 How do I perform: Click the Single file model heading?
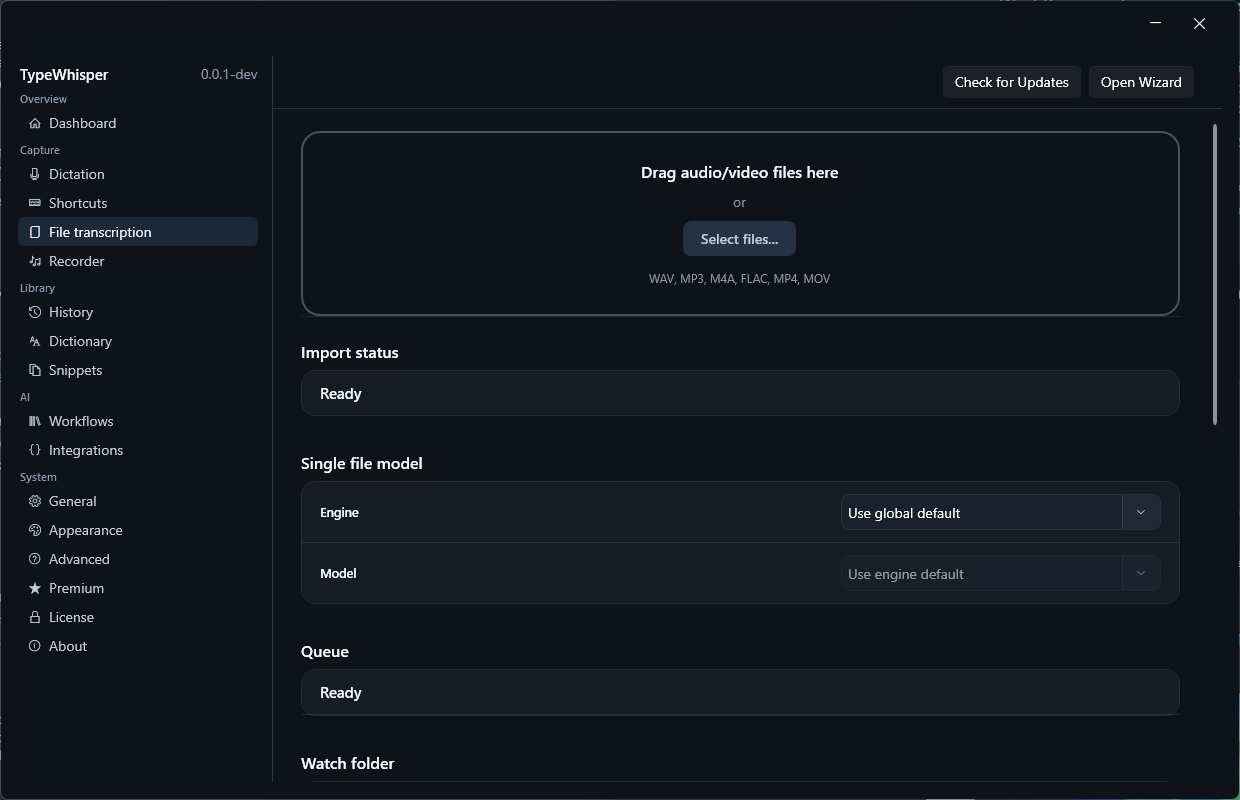point(361,463)
